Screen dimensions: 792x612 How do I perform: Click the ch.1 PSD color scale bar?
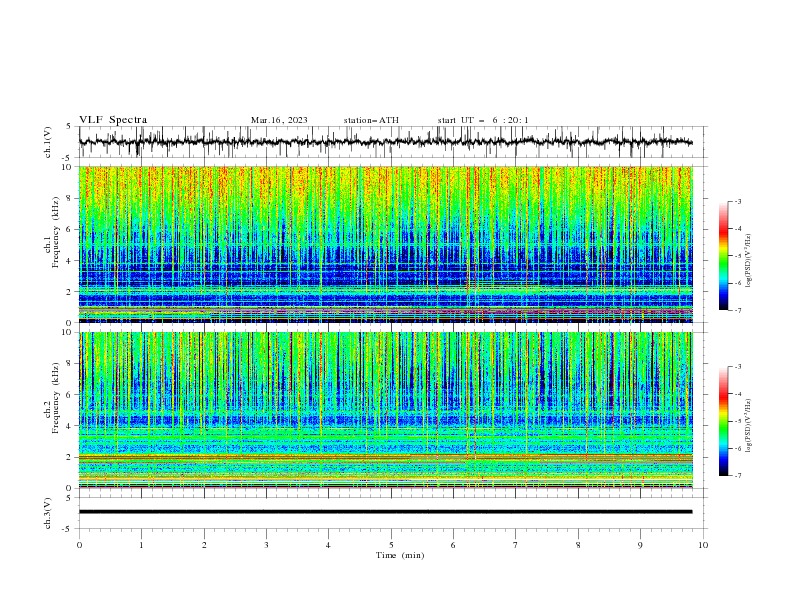[x=724, y=256]
